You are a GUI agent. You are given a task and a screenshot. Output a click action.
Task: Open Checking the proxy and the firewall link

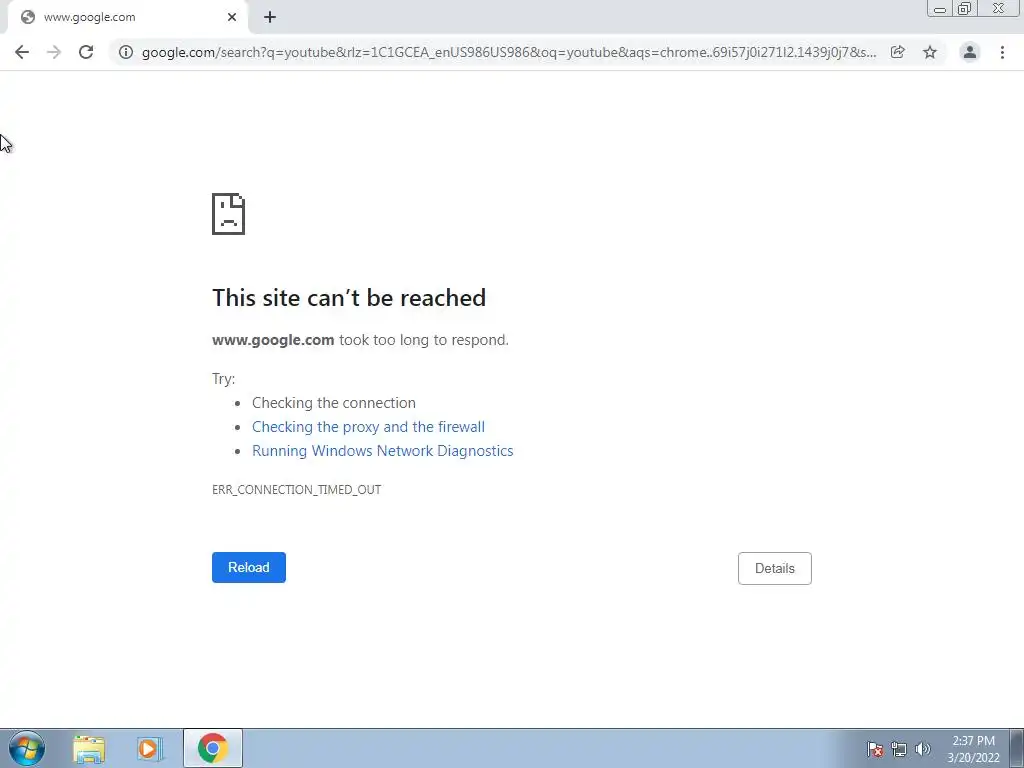point(368,426)
